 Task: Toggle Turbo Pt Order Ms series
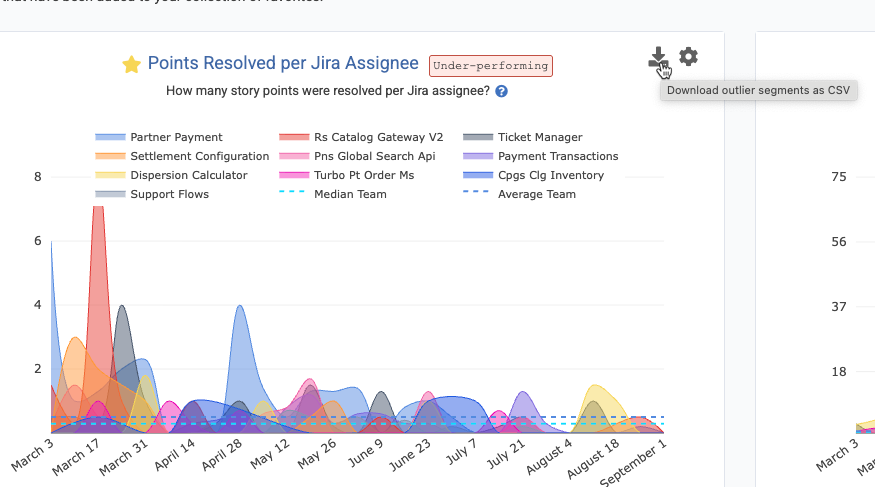pyautogui.click(x=363, y=175)
